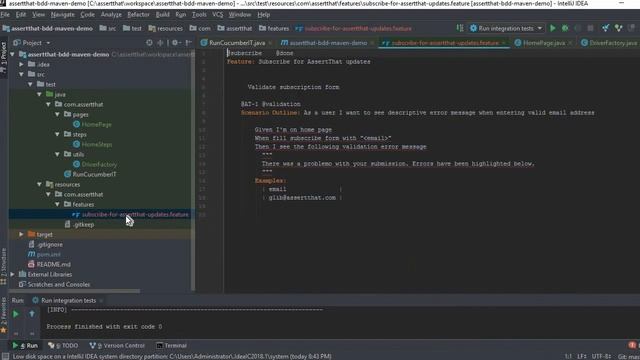Collapse the pages package arrow
Viewport: 640px width, 360px height.
click(57, 114)
